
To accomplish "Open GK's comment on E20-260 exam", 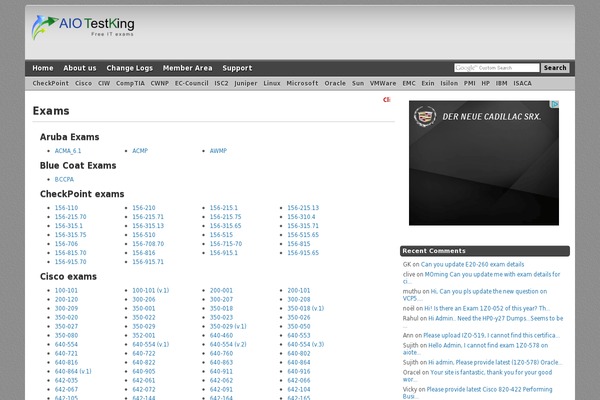I will [x=473, y=264].
